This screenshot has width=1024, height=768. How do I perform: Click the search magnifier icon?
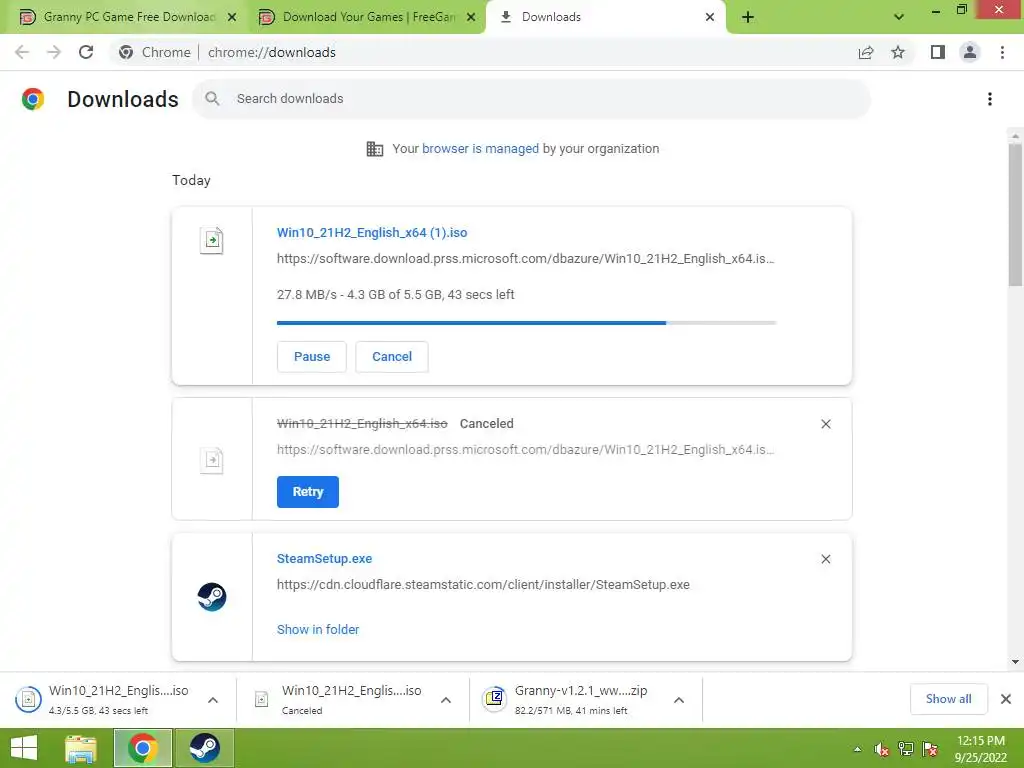(x=212, y=99)
